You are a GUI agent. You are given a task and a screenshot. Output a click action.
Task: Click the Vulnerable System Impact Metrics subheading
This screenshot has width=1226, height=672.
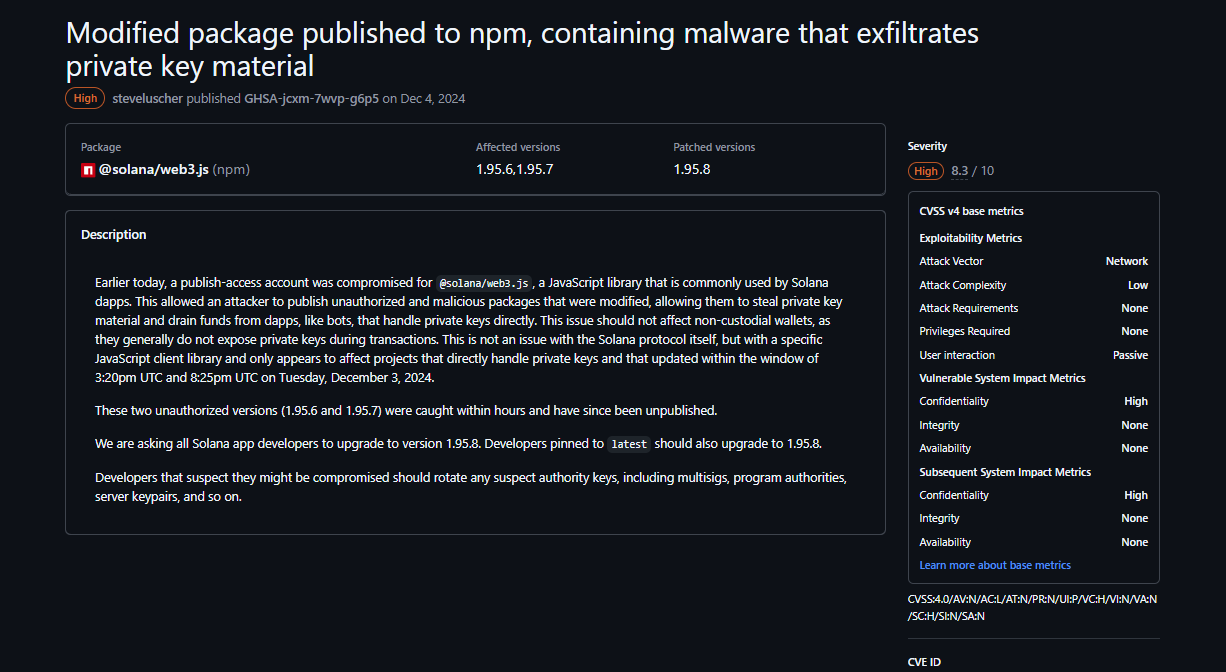tap(1002, 378)
